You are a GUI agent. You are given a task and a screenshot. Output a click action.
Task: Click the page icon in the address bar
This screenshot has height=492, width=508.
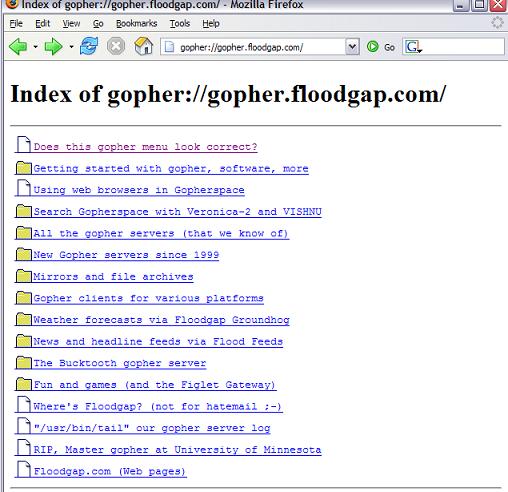click(170, 47)
